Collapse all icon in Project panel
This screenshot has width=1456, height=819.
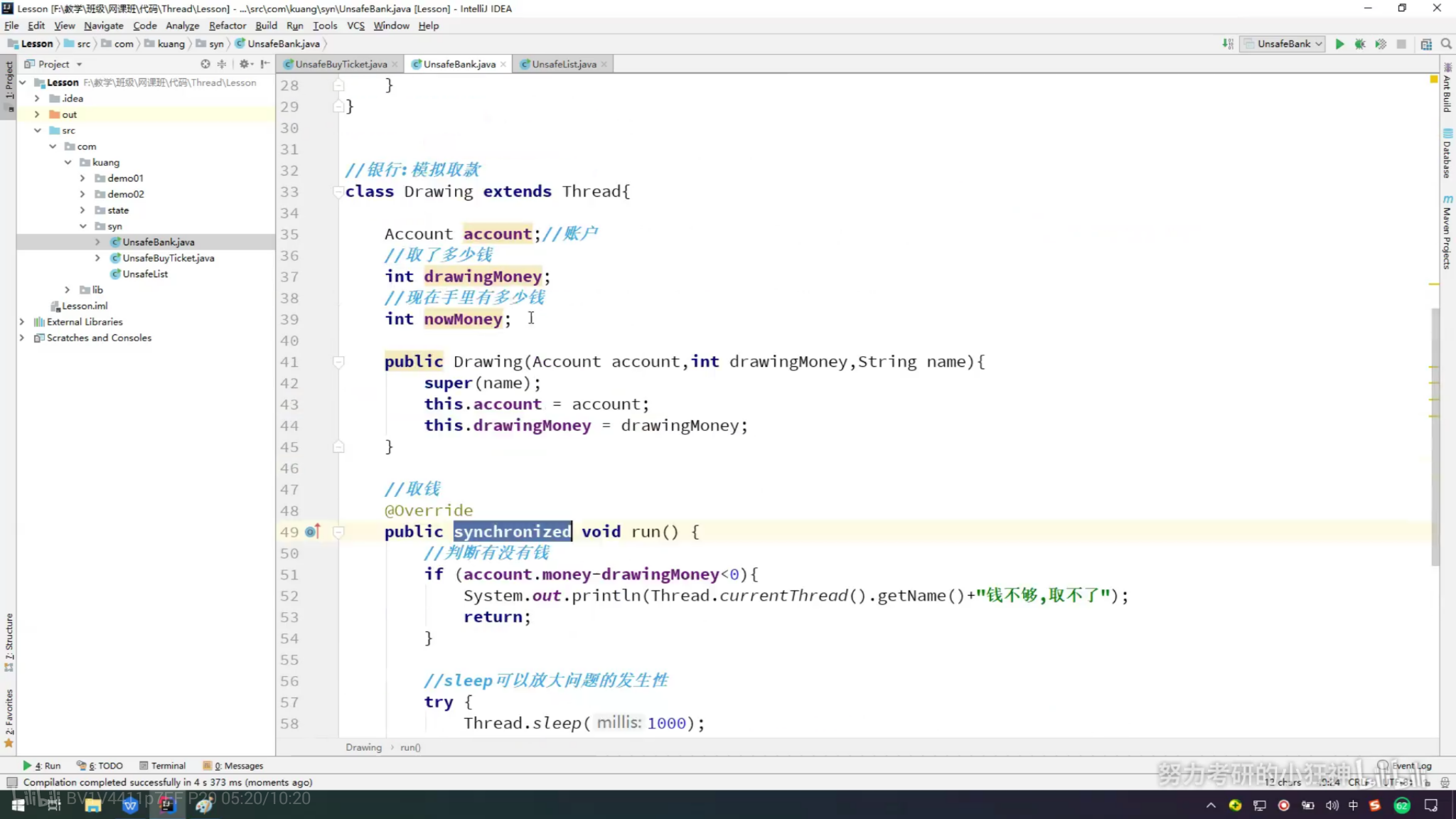(222, 64)
